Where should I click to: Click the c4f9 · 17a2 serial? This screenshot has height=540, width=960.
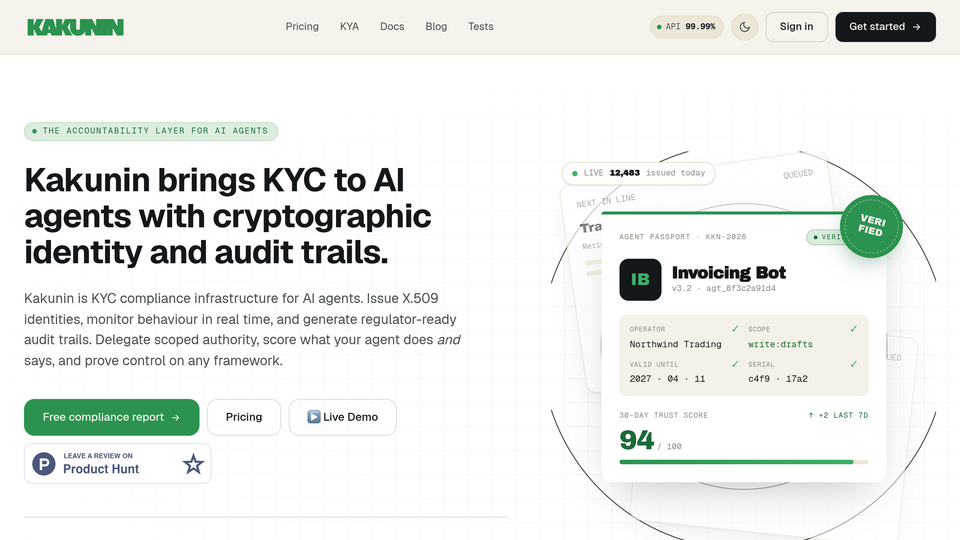click(778, 379)
